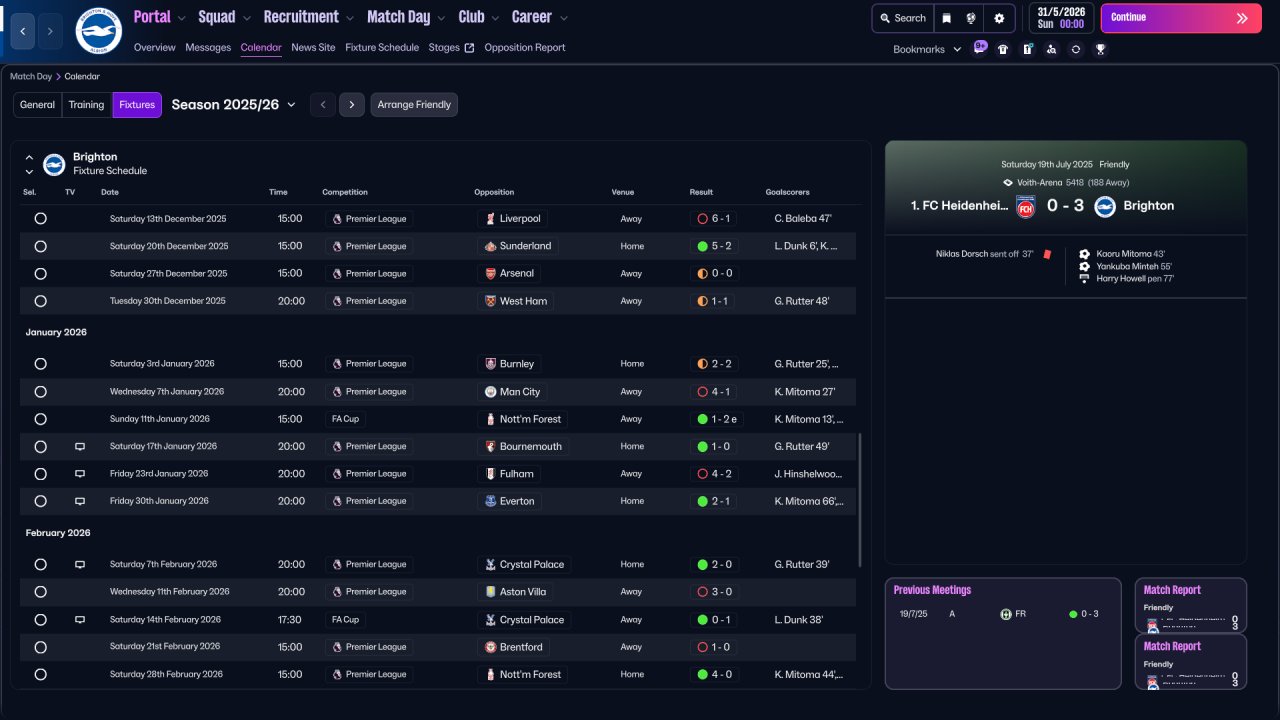Screen dimensions: 1280x720
Task: Click the Man City club crest
Action: pyautogui.click(x=490, y=392)
